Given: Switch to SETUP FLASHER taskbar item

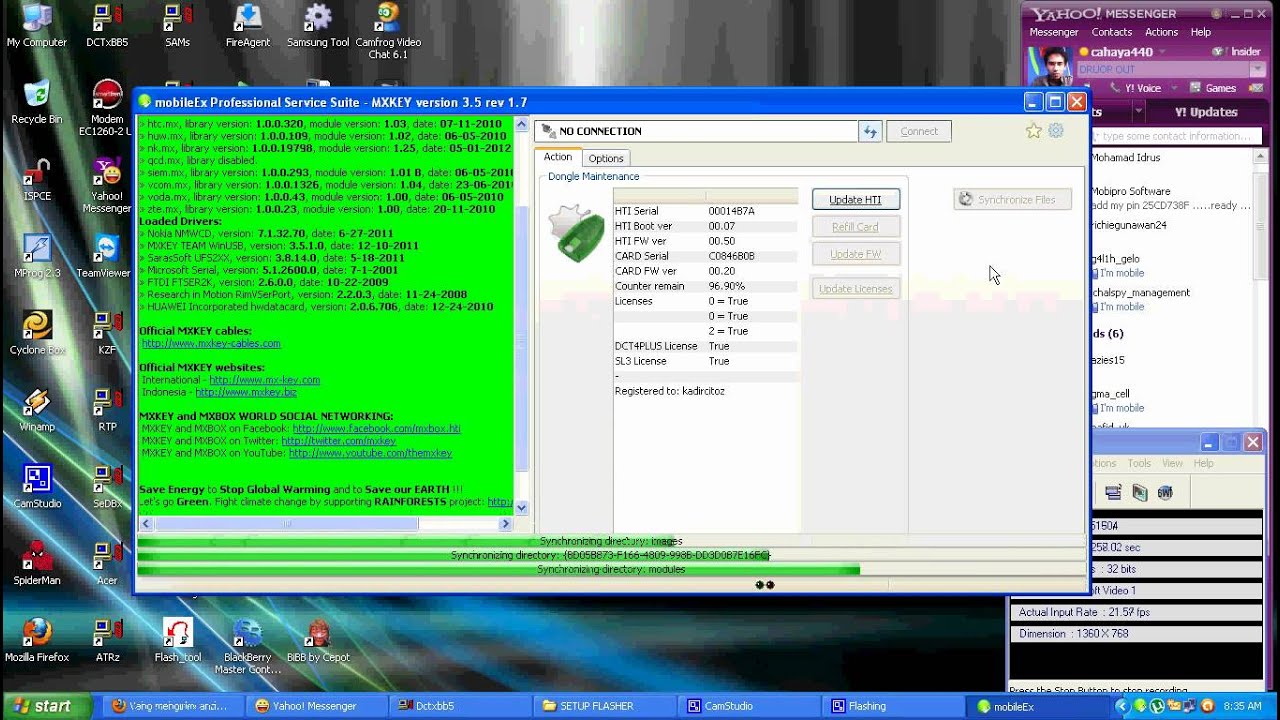Looking at the screenshot, I should pos(602,706).
